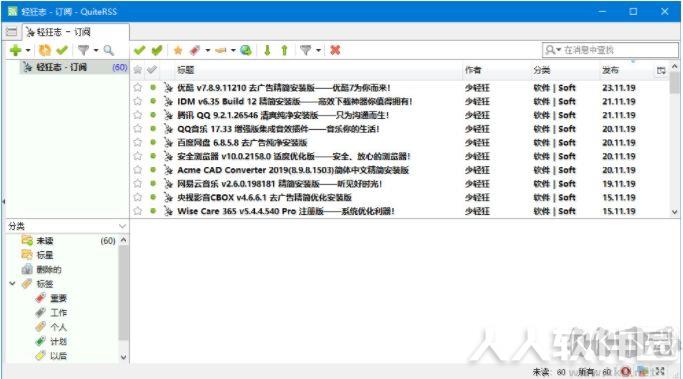Image resolution: width=683 pixels, height=379 pixels.
Task: Toggle read dot for 网易云音乐 row
Action: click(x=153, y=184)
